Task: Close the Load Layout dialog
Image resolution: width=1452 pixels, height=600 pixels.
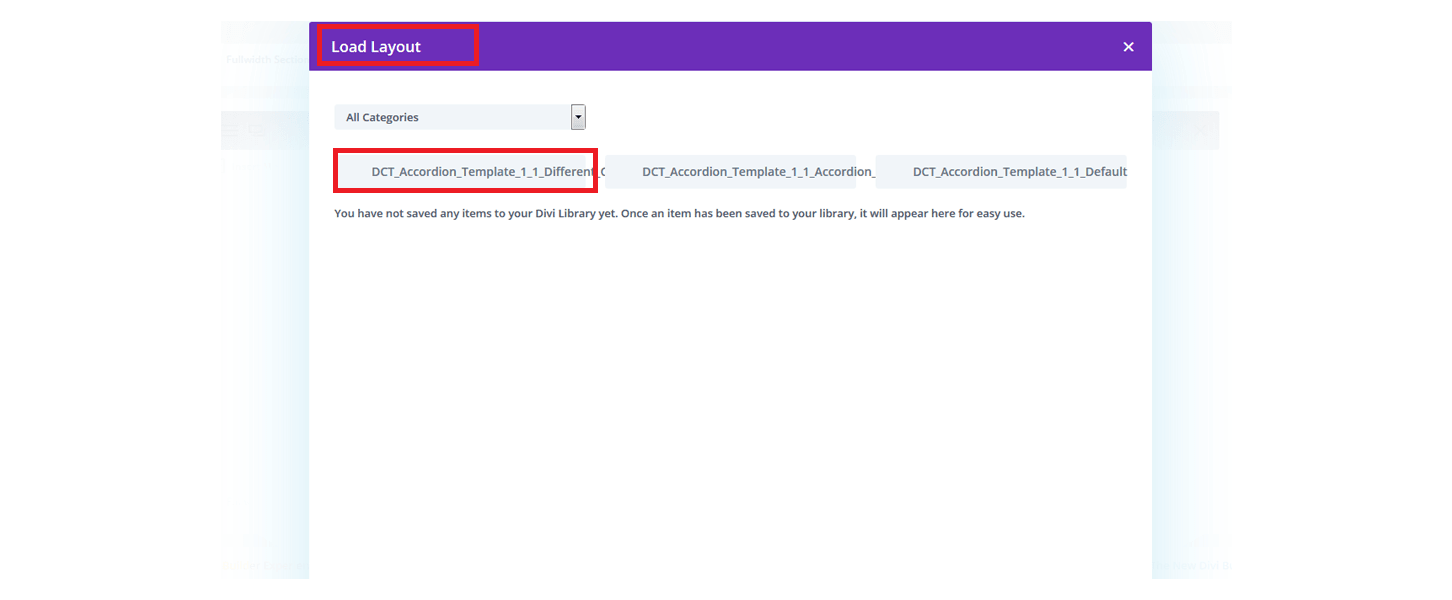Action: pos(1128,47)
